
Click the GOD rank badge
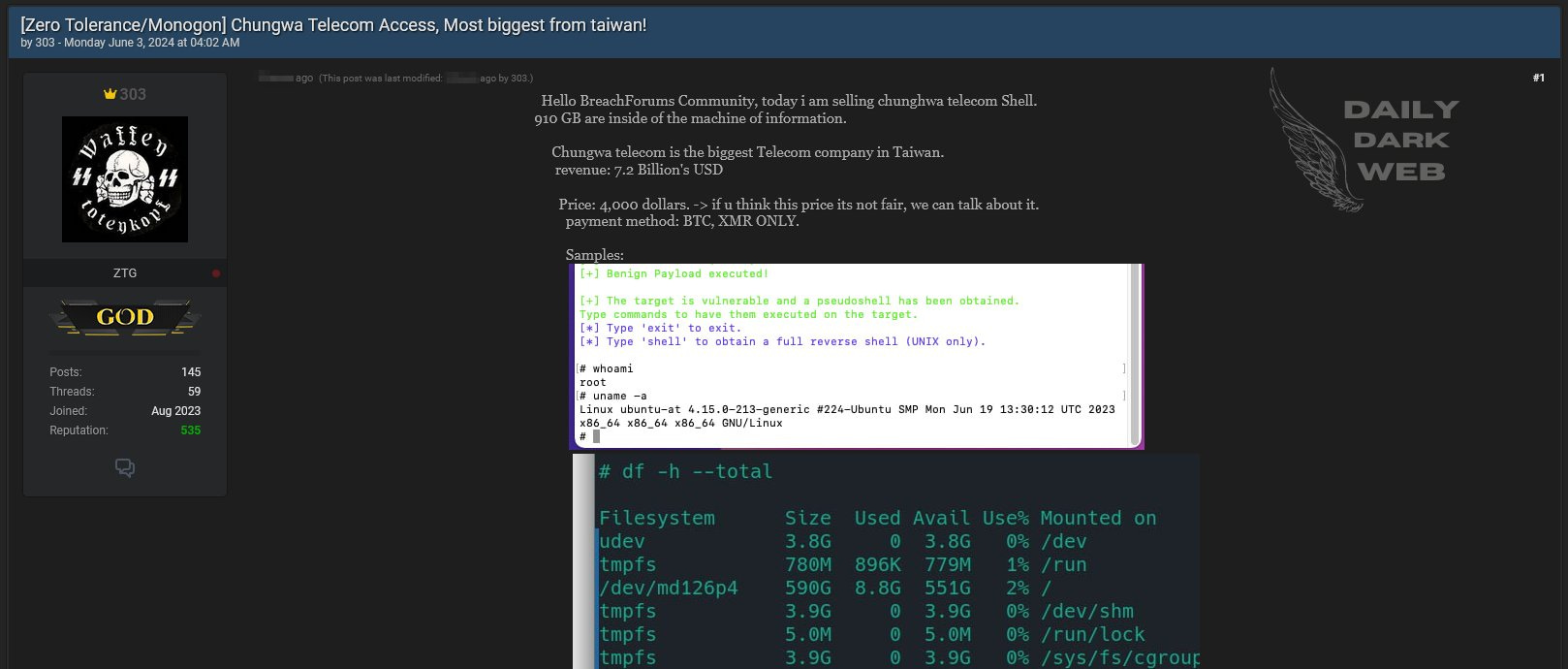pos(125,318)
